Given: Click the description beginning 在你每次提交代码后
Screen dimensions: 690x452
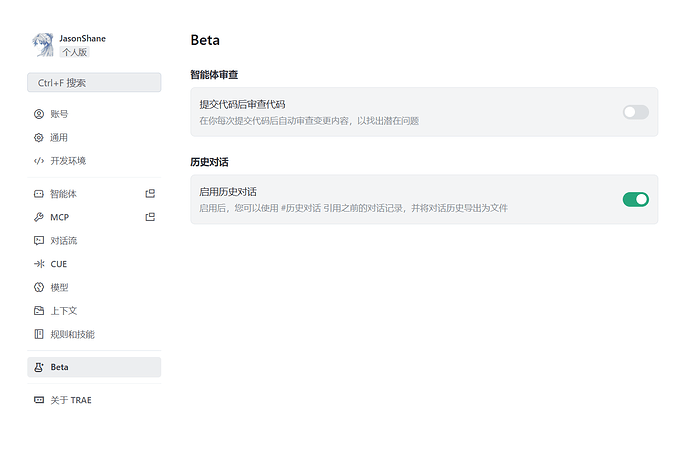Looking at the screenshot, I should 309,121.
